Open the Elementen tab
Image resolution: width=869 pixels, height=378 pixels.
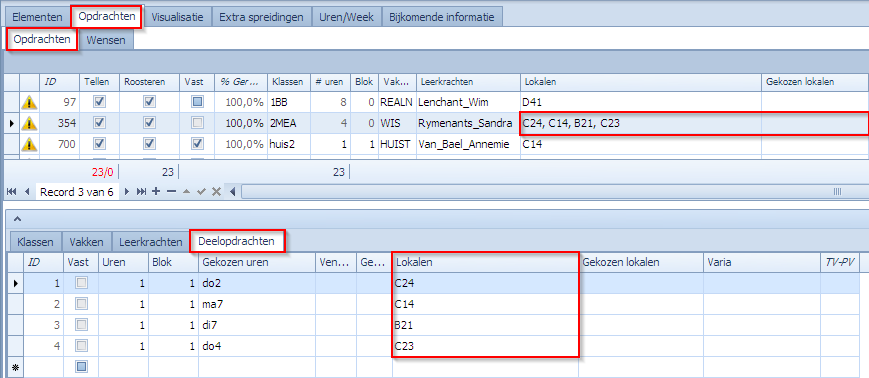[38, 17]
